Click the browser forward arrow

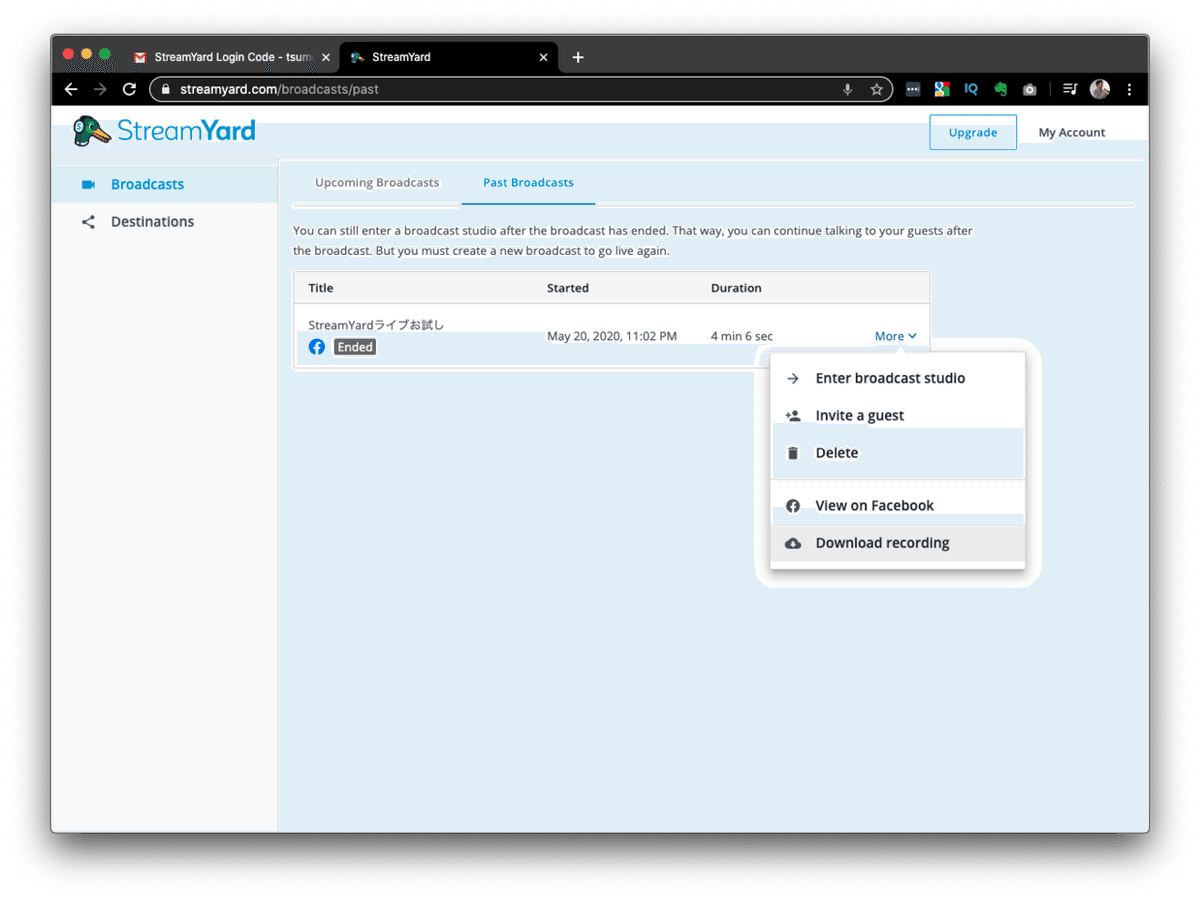[100, 89]
